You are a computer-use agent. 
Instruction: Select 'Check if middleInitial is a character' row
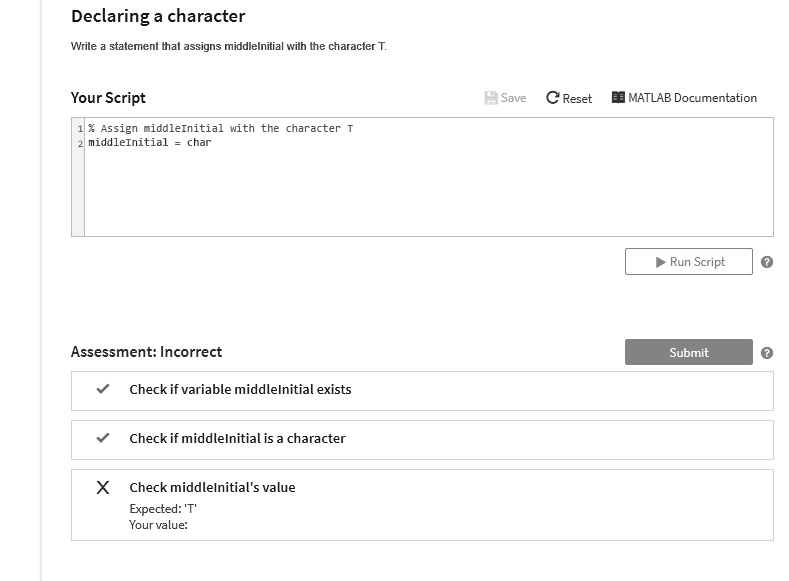422,440
